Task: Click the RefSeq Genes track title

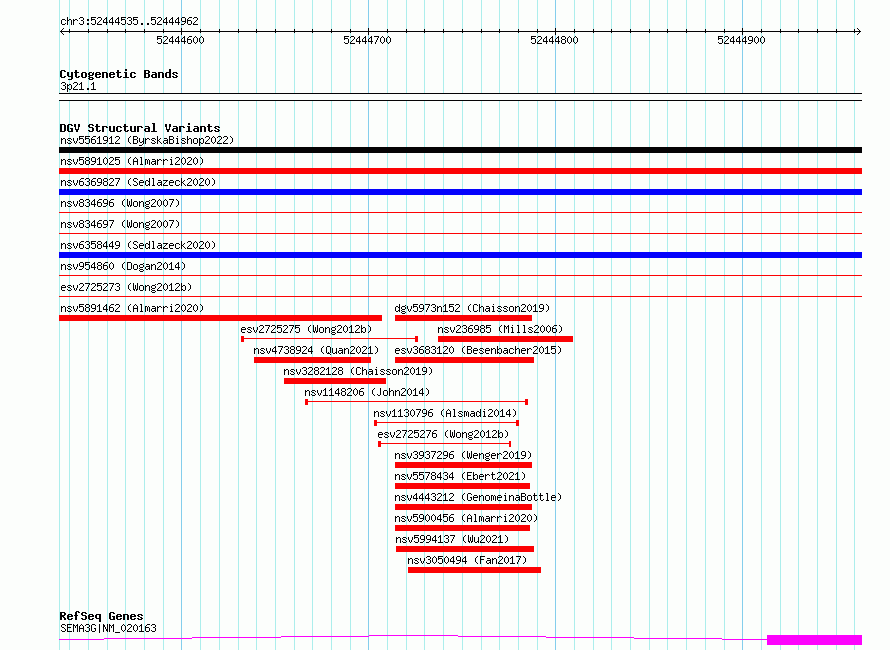Action: point(101,616)
